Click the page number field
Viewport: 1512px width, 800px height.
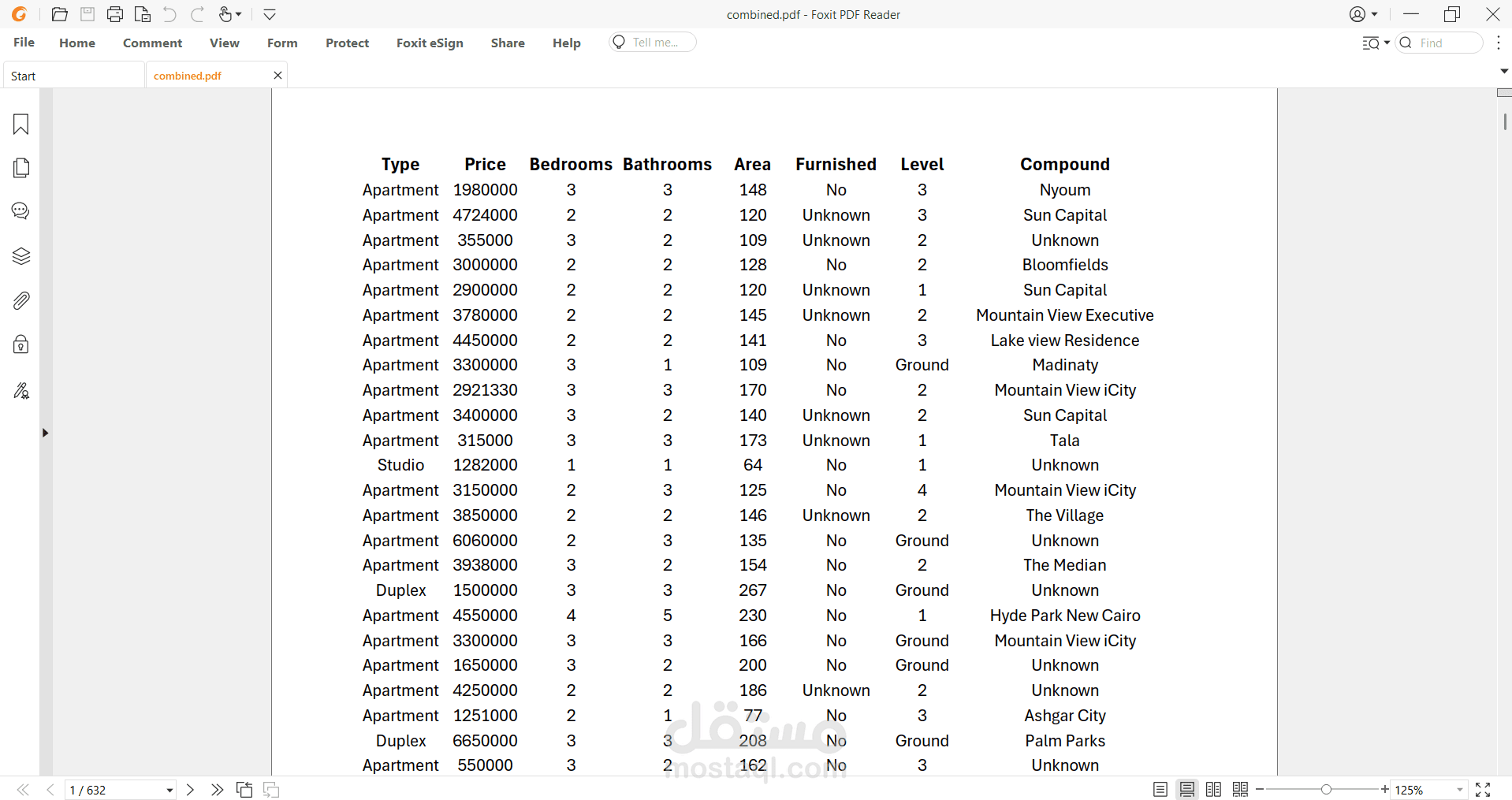[114, 790]
